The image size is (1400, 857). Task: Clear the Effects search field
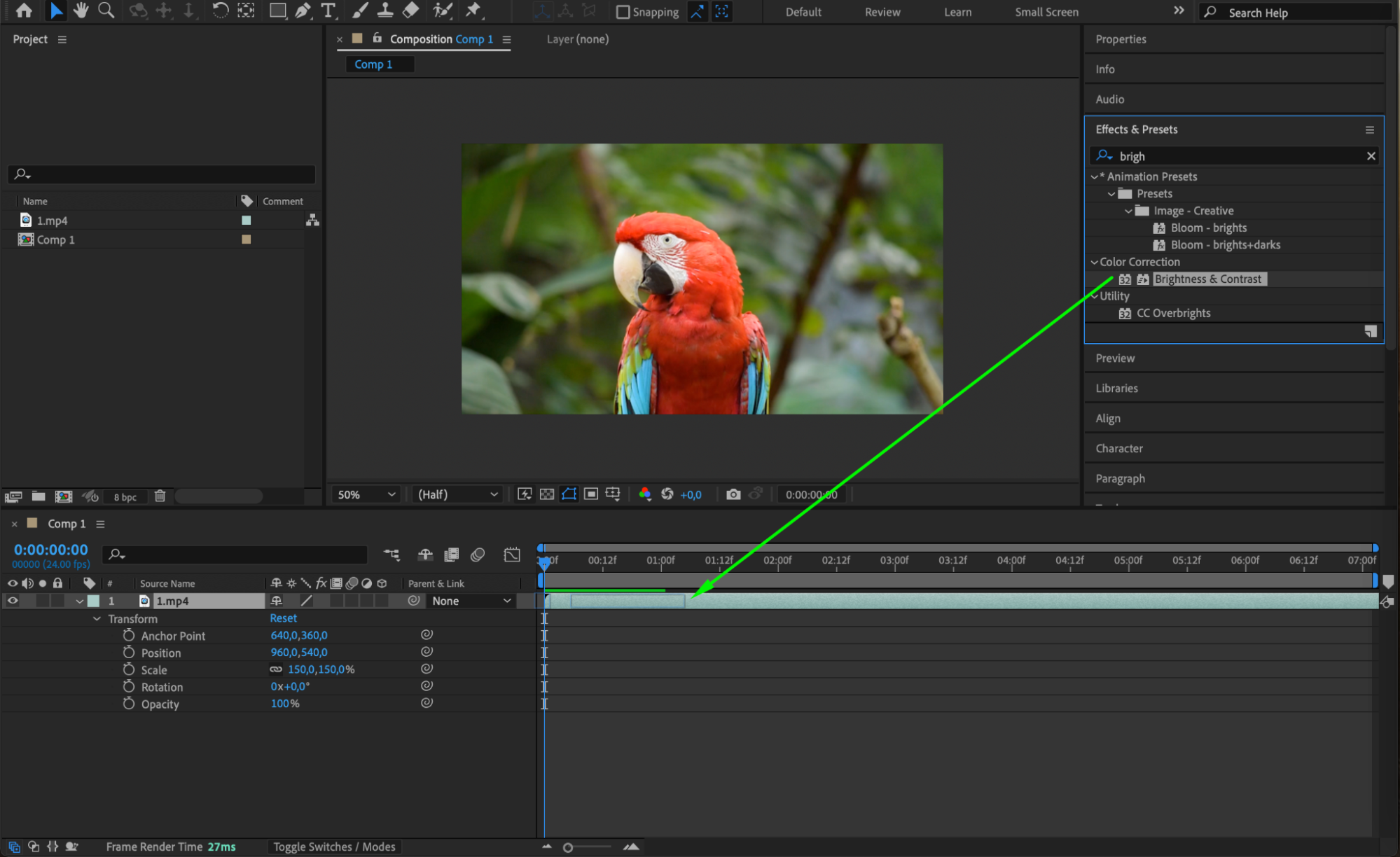pos(1371,156)
